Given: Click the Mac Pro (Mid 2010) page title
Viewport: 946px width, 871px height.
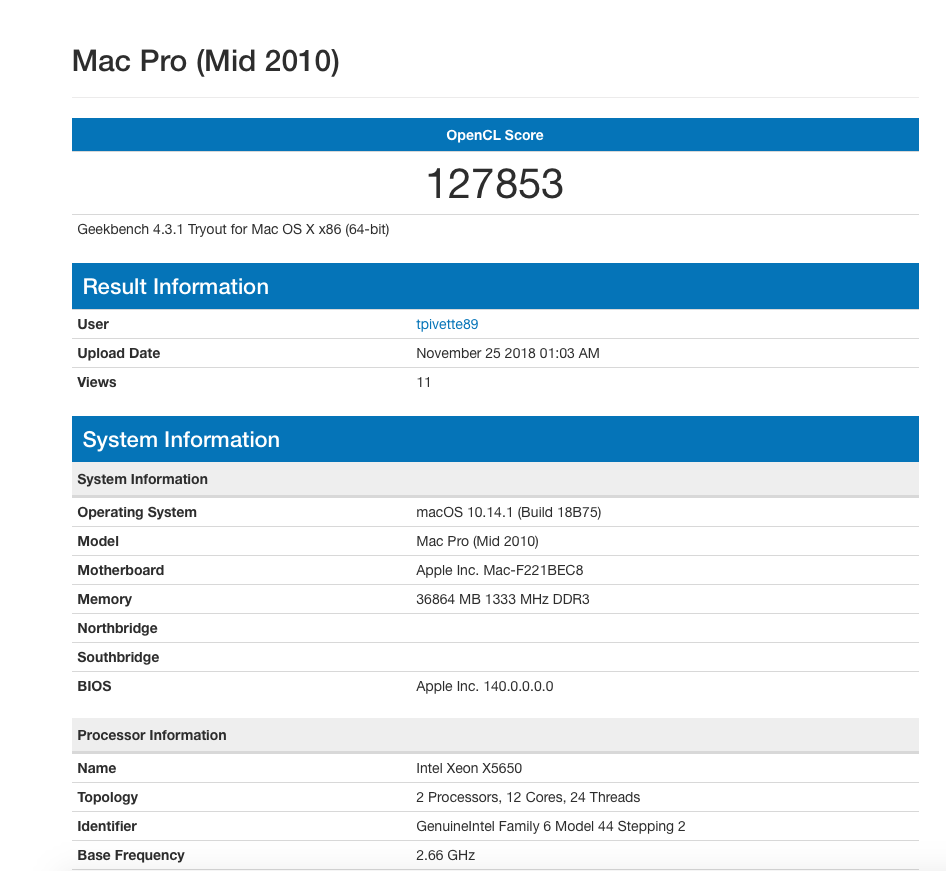Looking at the screenshot, I should pyautogui.click(x=206, y=61).
